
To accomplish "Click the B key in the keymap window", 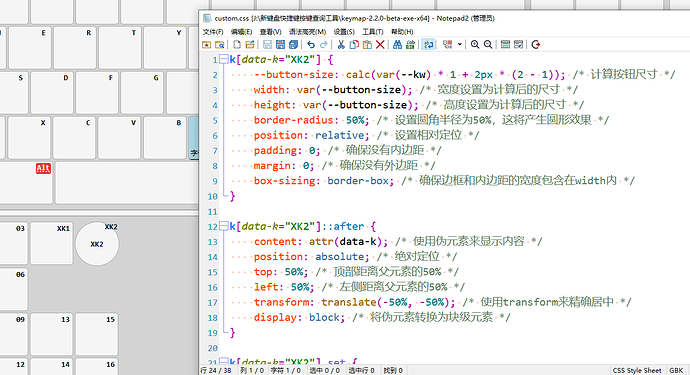I will click(x=165, y=138).
